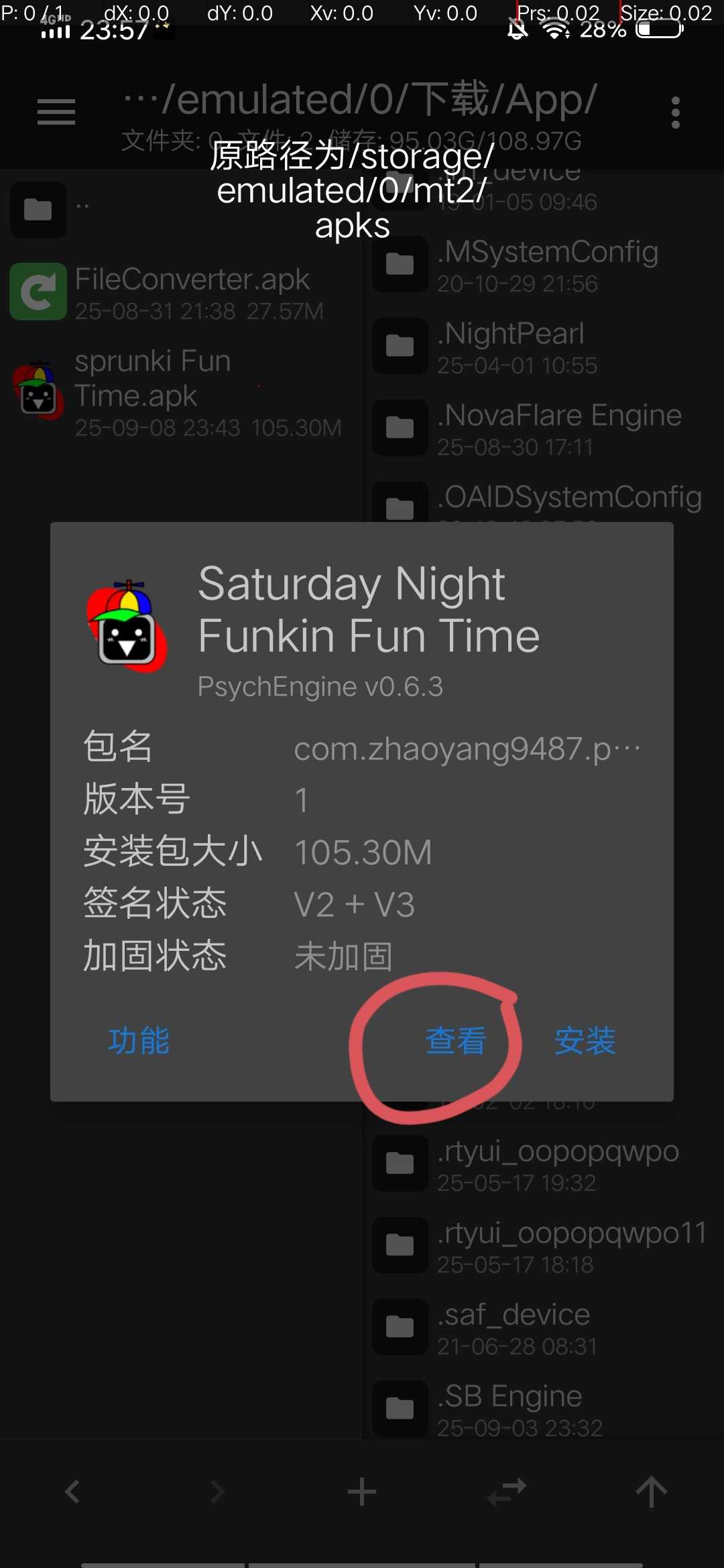Open the three-dot overflow menu
The height and width of the screenshot is (1568, 724).
(675, 113)
